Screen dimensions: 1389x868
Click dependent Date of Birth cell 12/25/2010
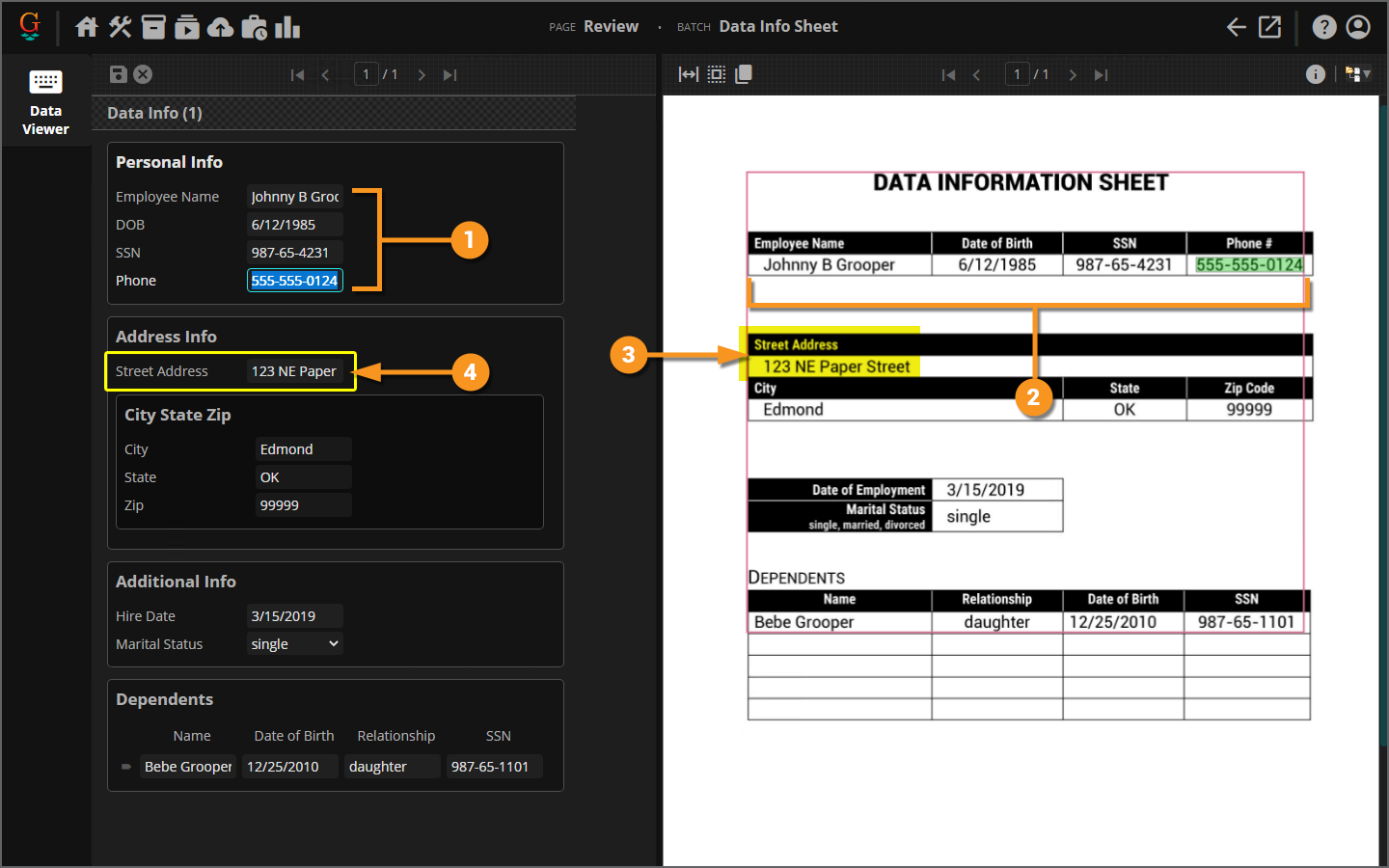(x=290, y=767)
